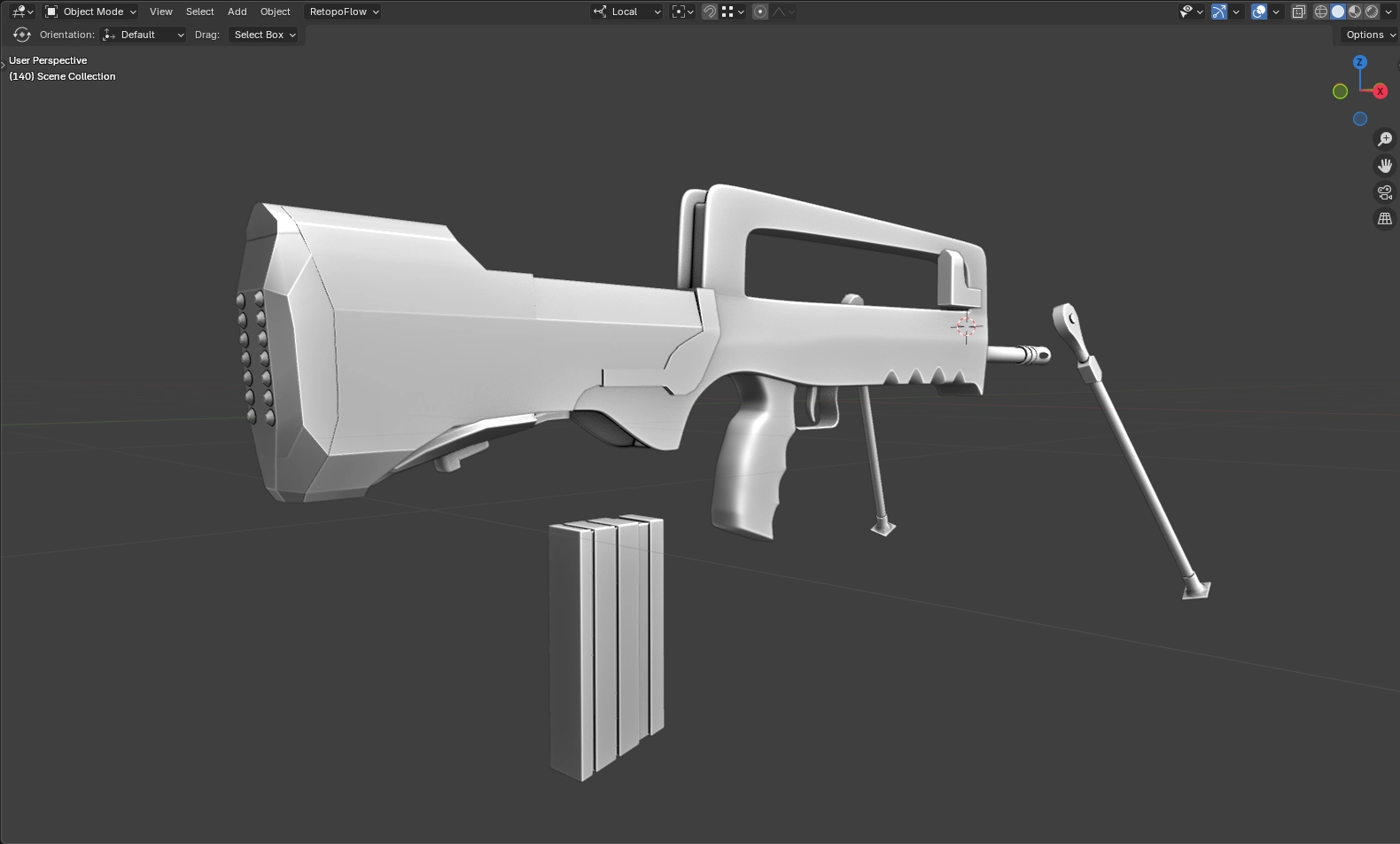Select rendered viewport shading mode
Image resolution: width=1400 pixels, height=844 pixels.
coord(1372,12)
